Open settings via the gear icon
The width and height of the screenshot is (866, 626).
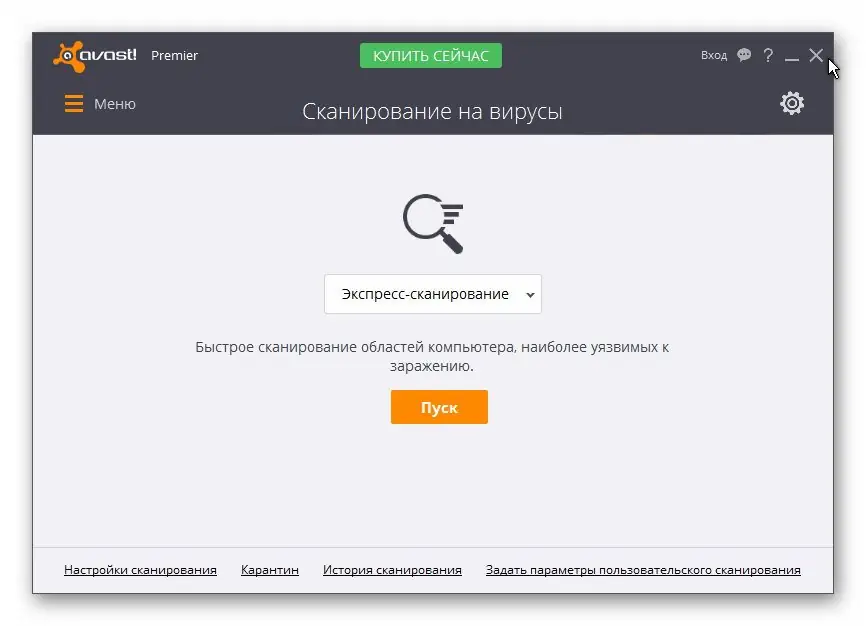792,103
